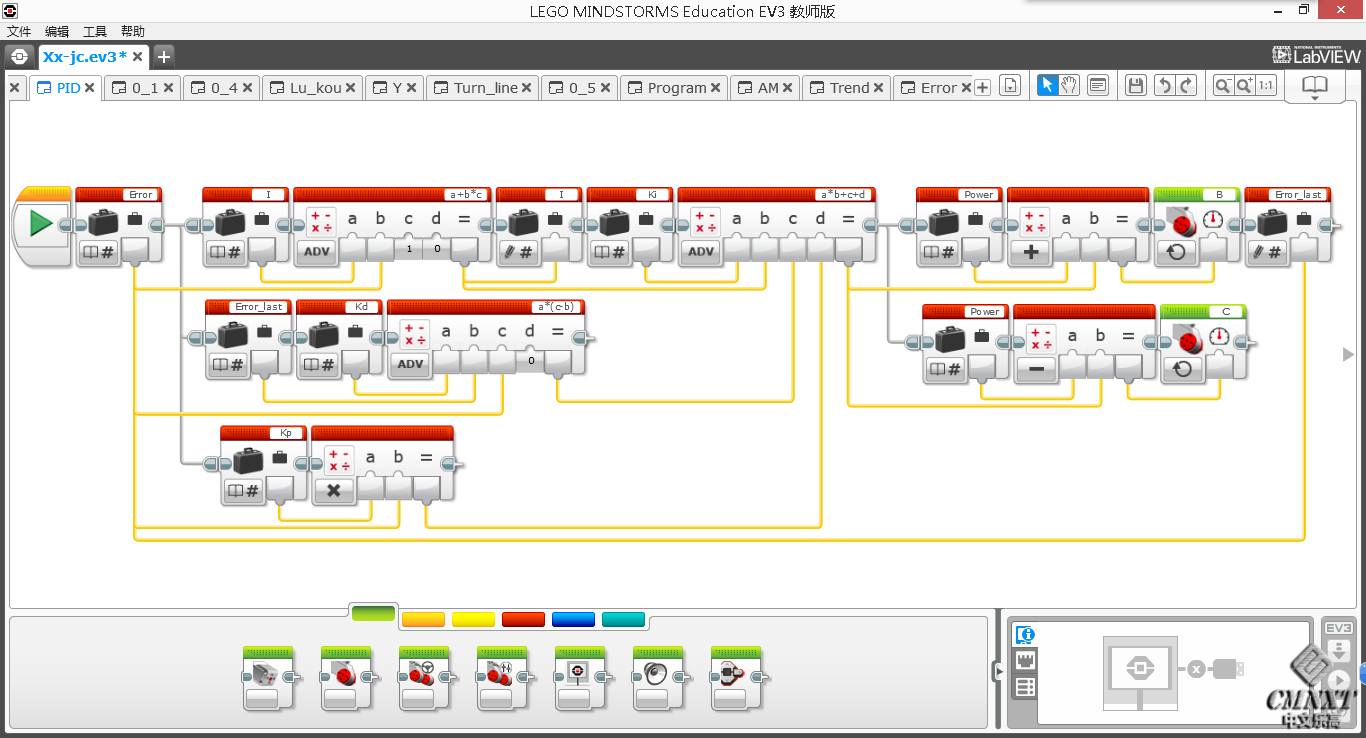Select variable name Error_last write block
Image resolution: width=1366 pixels, height=738 pixels.
click(1298, 195)
